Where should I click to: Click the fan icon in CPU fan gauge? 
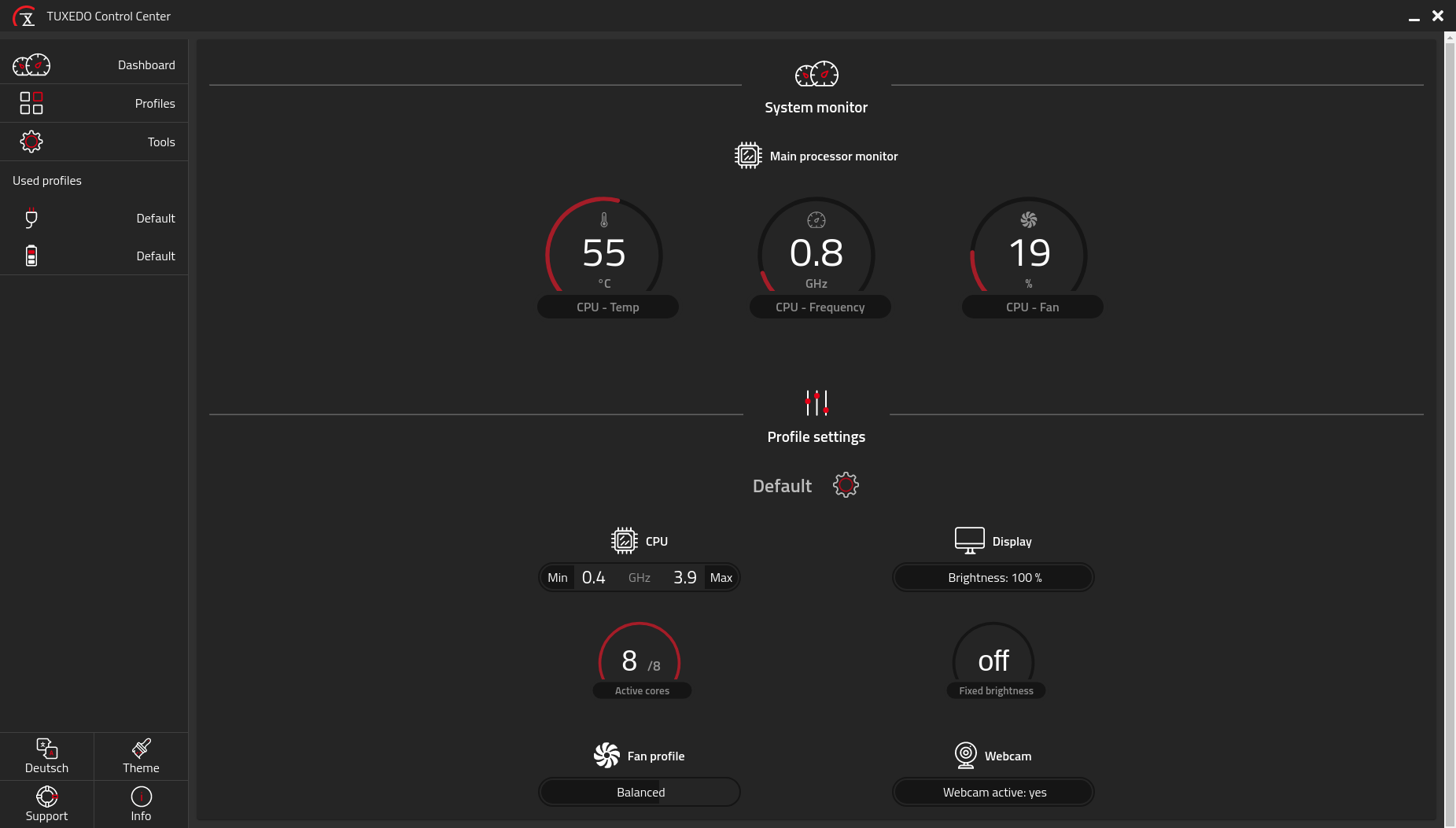tap(1029, 220)
